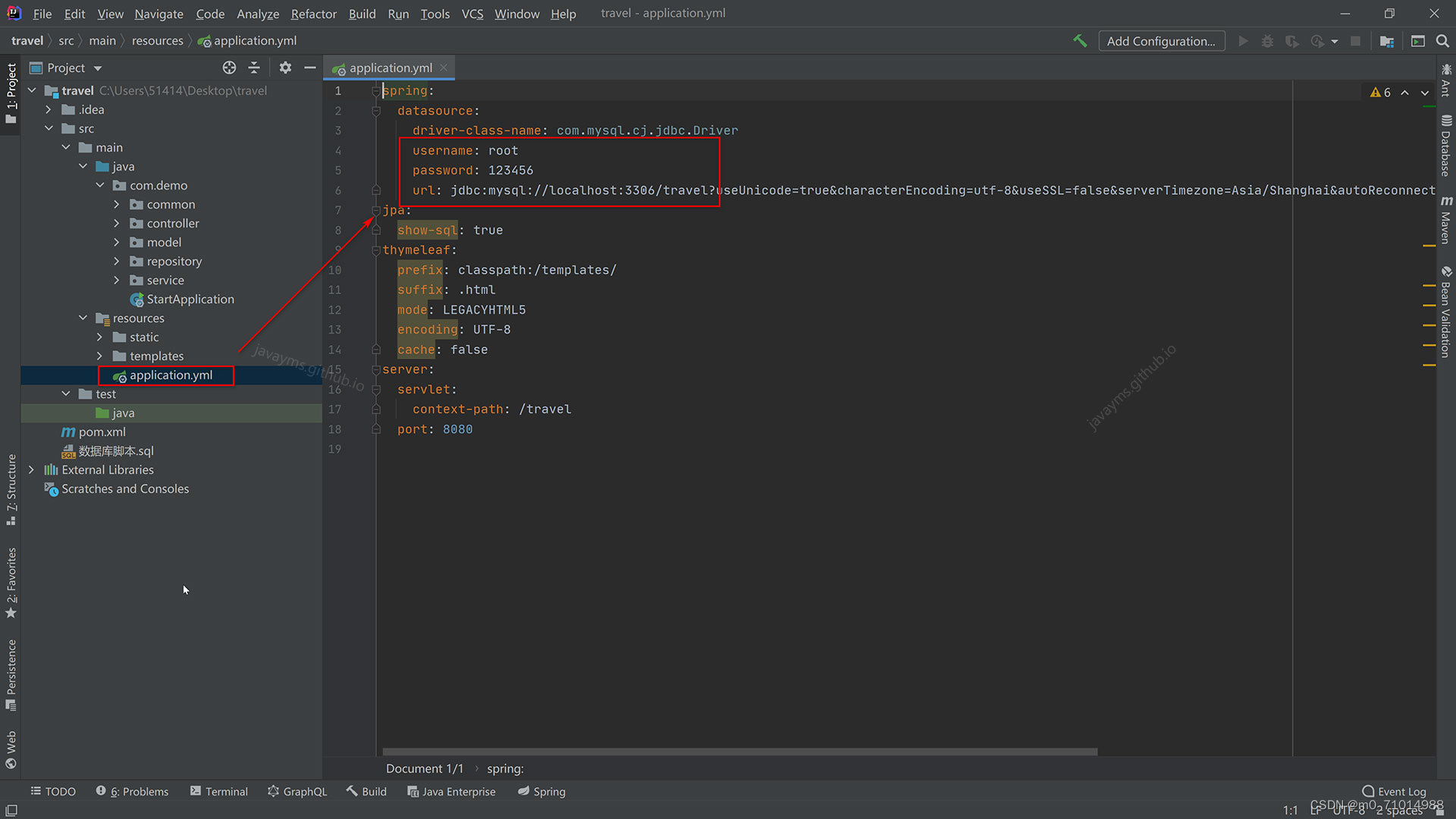Image resolution: width=1456 pixels, height=819 pixels.
Task: Scroll the editor horizontal scrollbar
Action: coord(740,749)
